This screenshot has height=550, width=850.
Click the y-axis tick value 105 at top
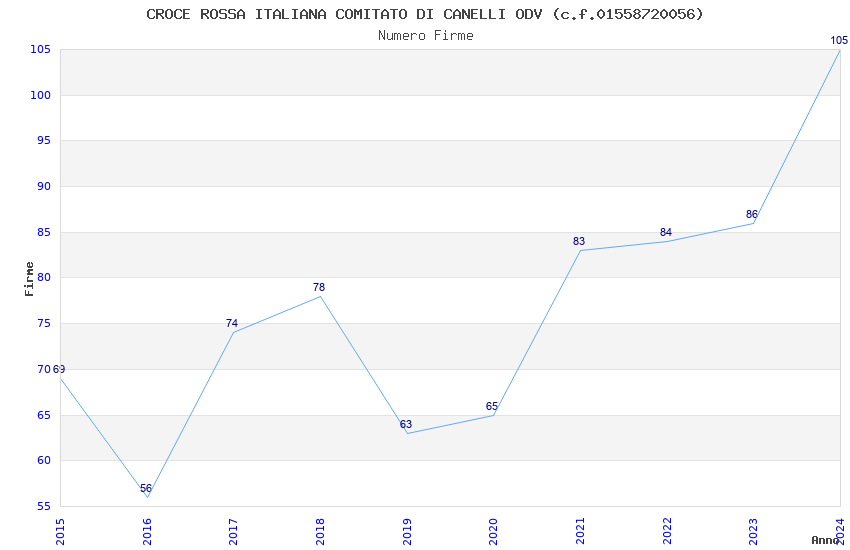coord(41,50)
